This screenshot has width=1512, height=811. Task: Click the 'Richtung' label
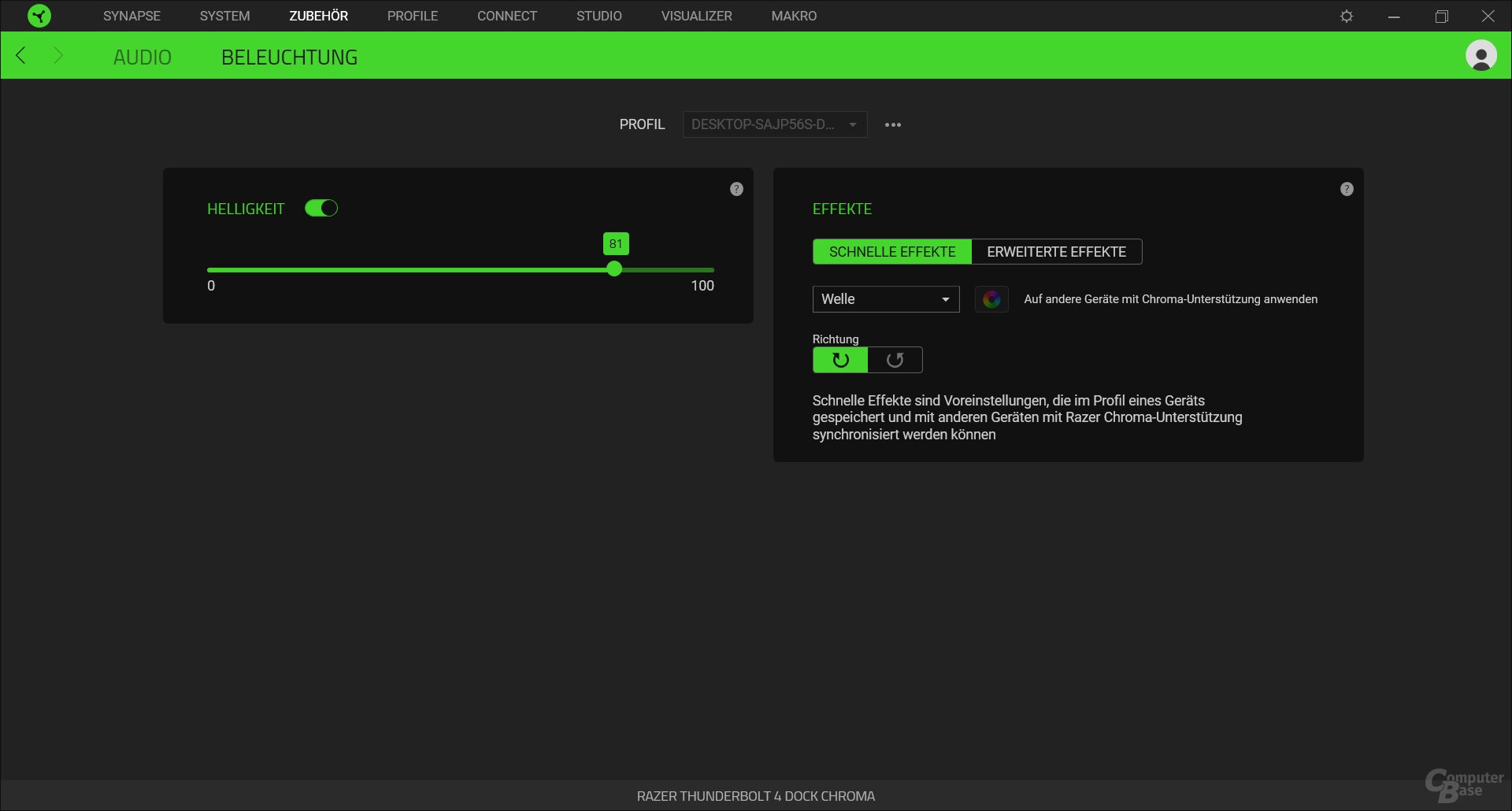point(836,339)
